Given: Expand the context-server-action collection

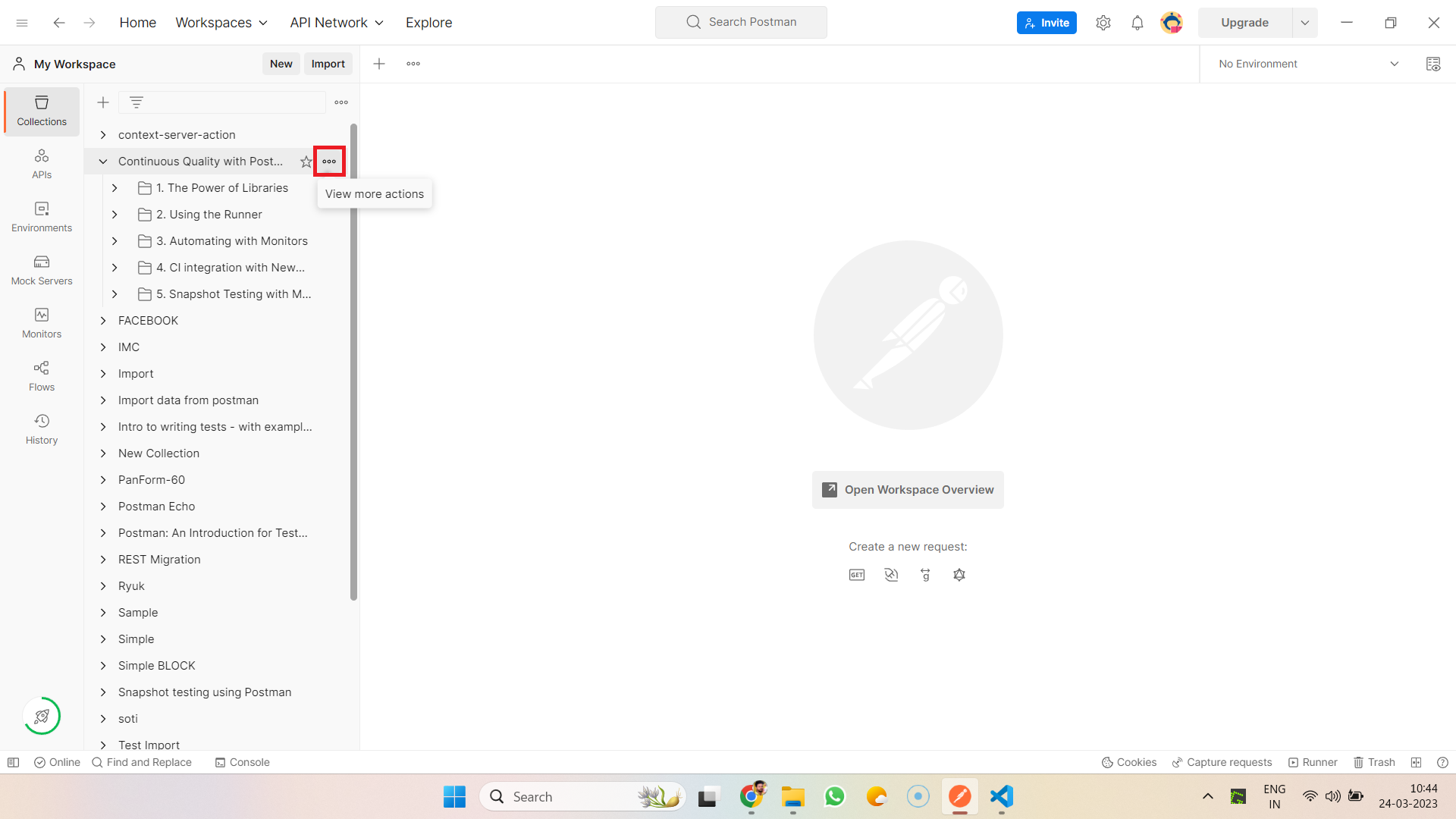Looking at the screenshot, I should click(103, 135).
